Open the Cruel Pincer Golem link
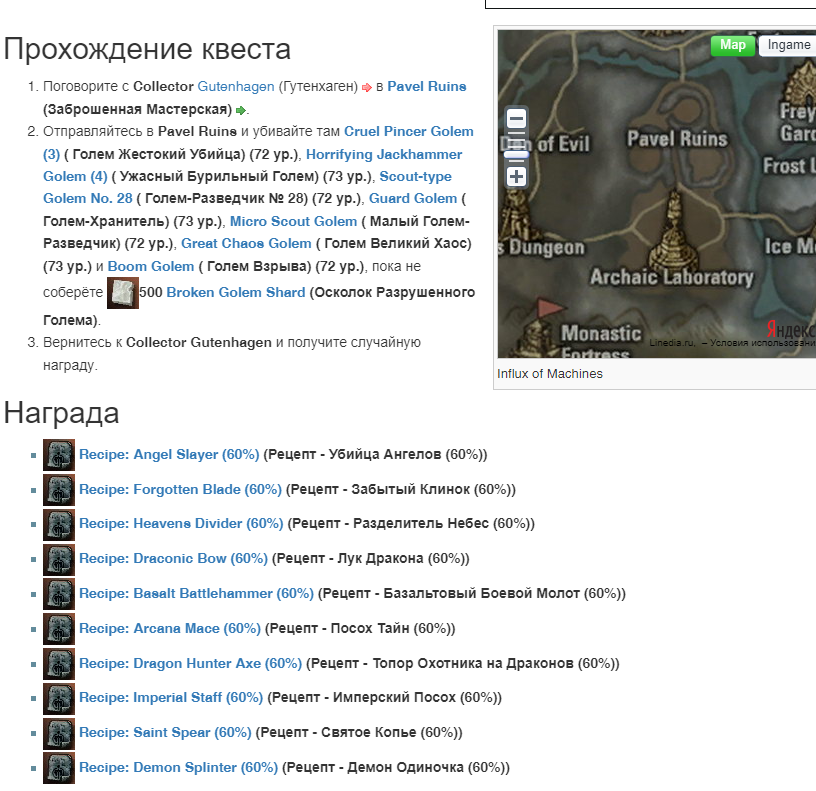 408,131
